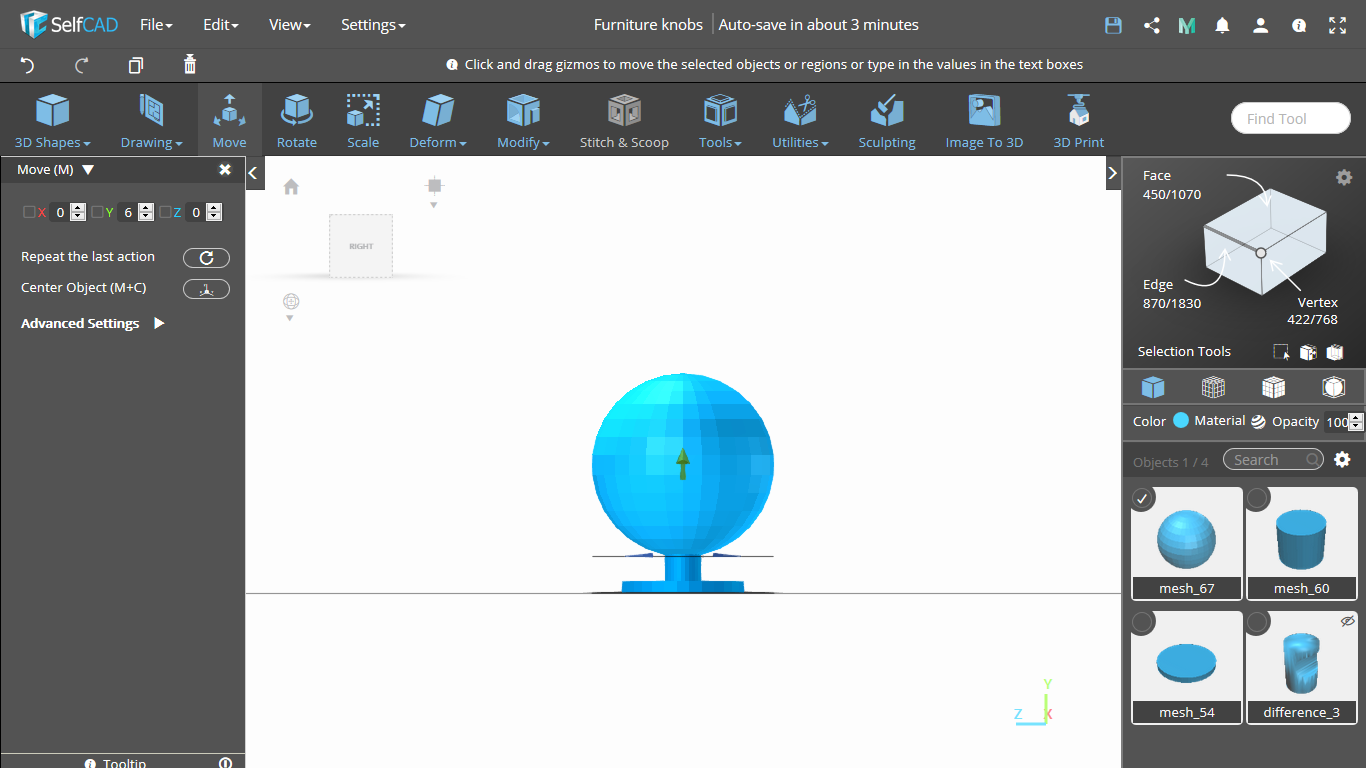Image resolution: width=1366 pixels, height=768 pixels.
Task: Click the info icon in header
Action: point(1299,26)
